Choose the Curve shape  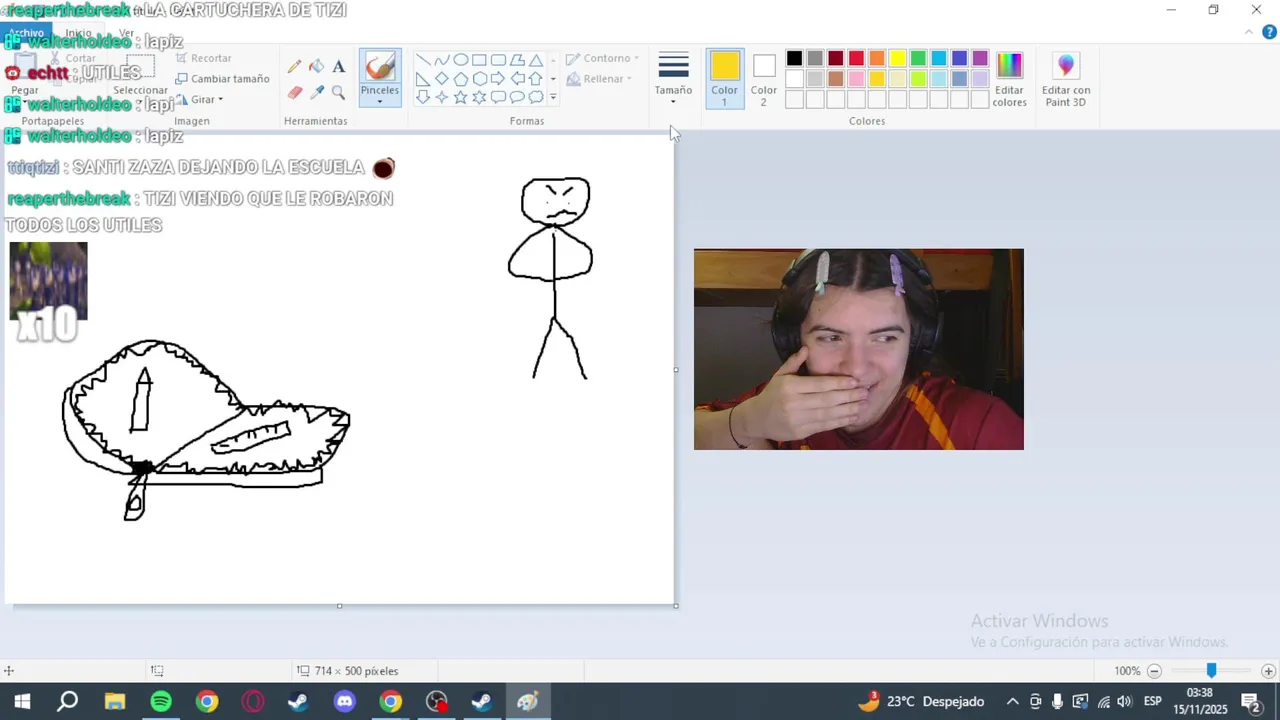click(442, 60)
